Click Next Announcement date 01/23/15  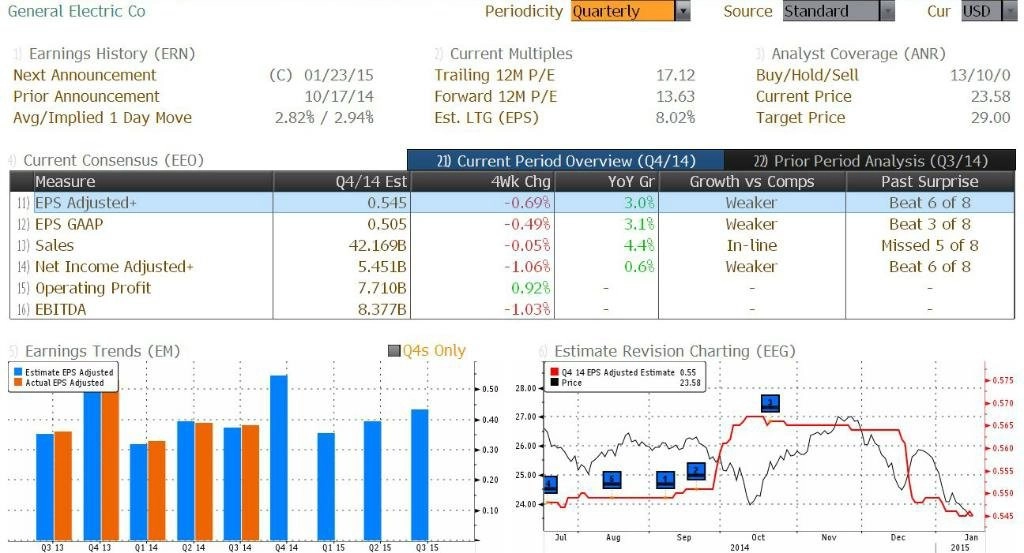click(339, 75)
